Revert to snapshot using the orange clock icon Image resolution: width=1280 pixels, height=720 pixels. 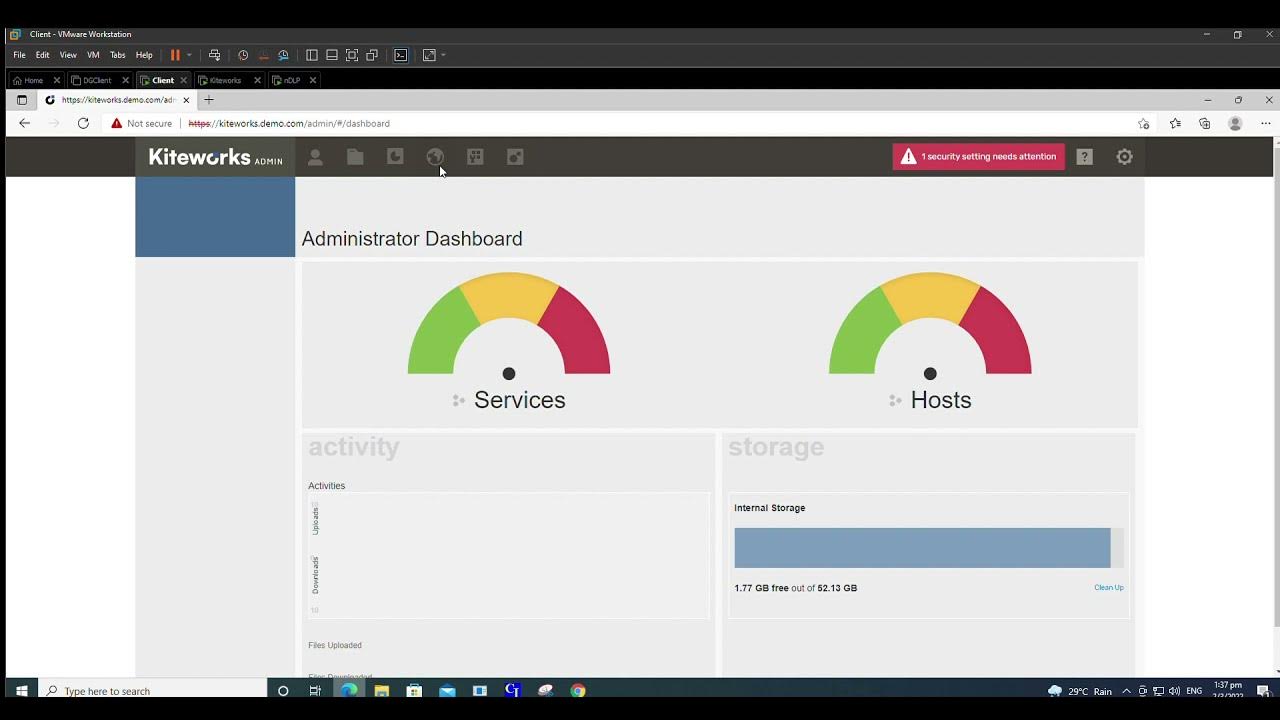[x=263, y=55]
